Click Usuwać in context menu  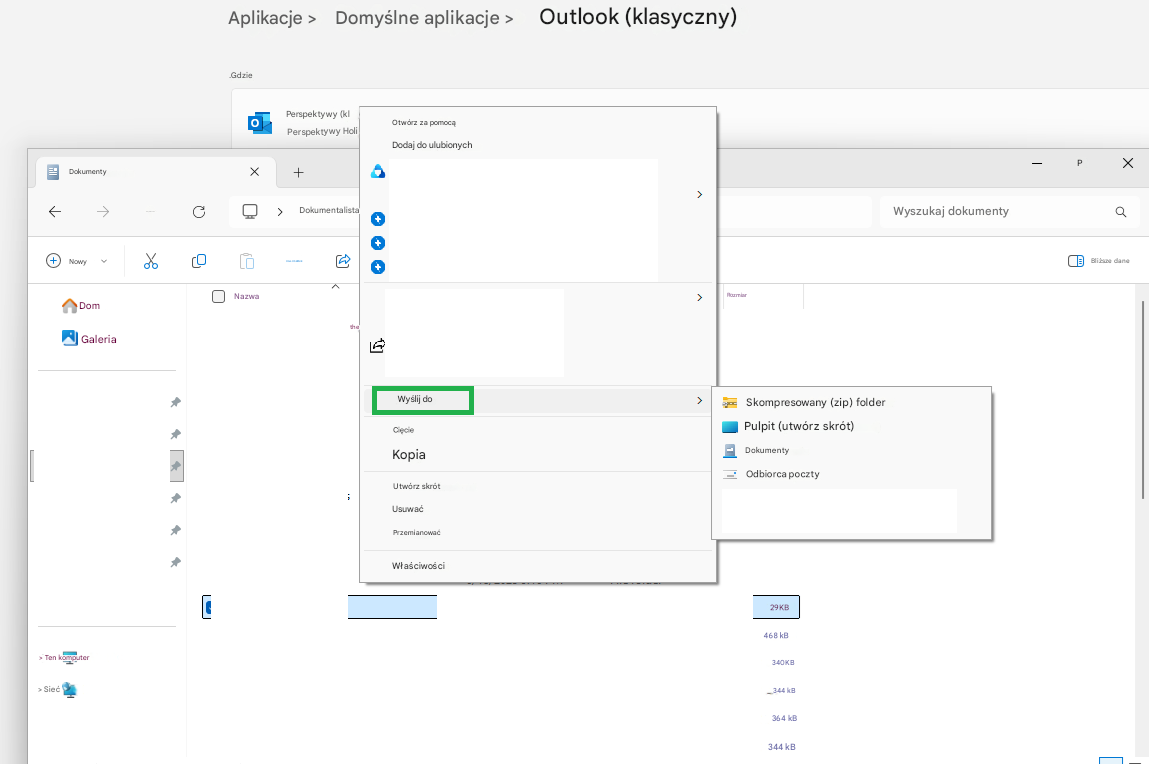(x=407, y=509)
